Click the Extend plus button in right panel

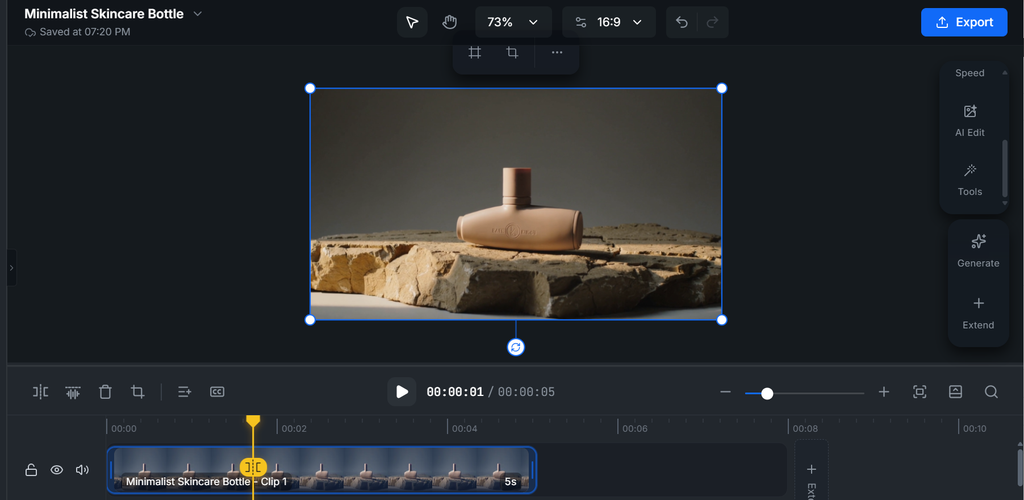978,313
